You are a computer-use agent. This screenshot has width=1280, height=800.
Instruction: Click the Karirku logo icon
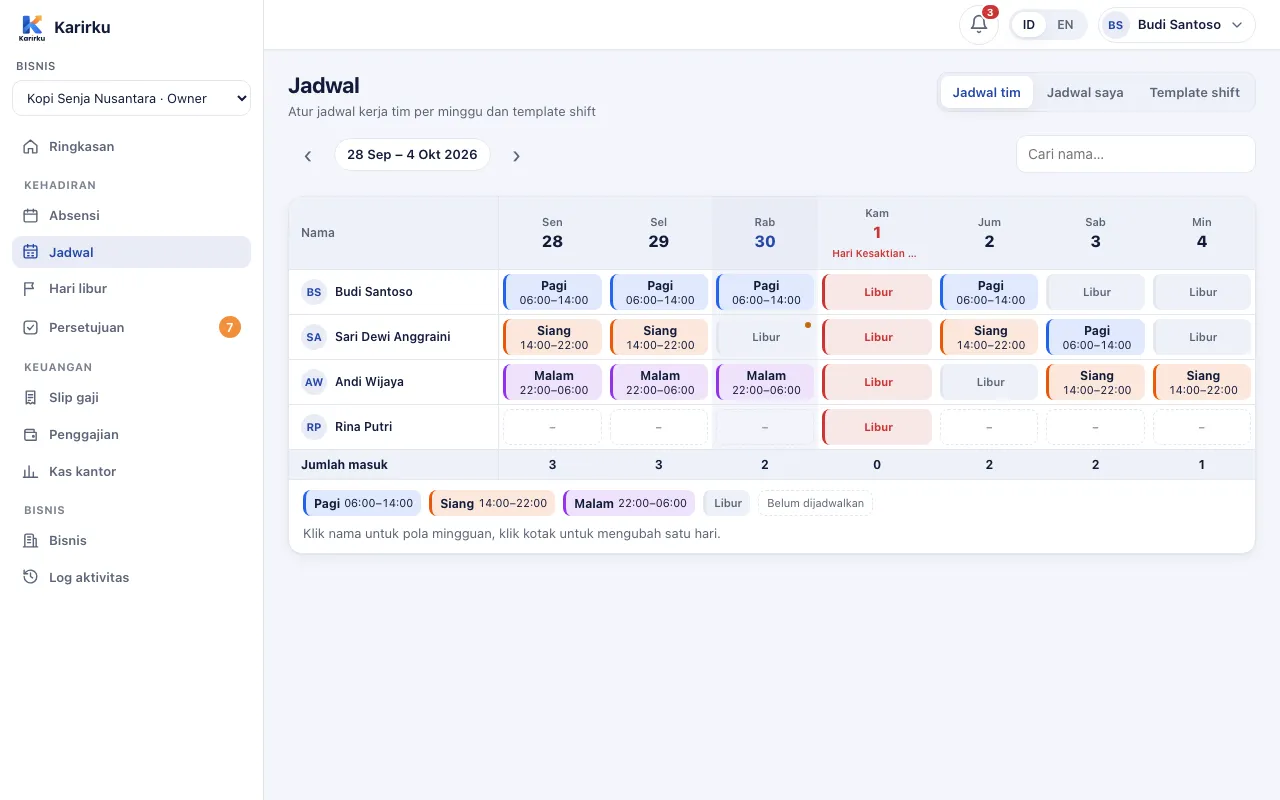point(32,28)
